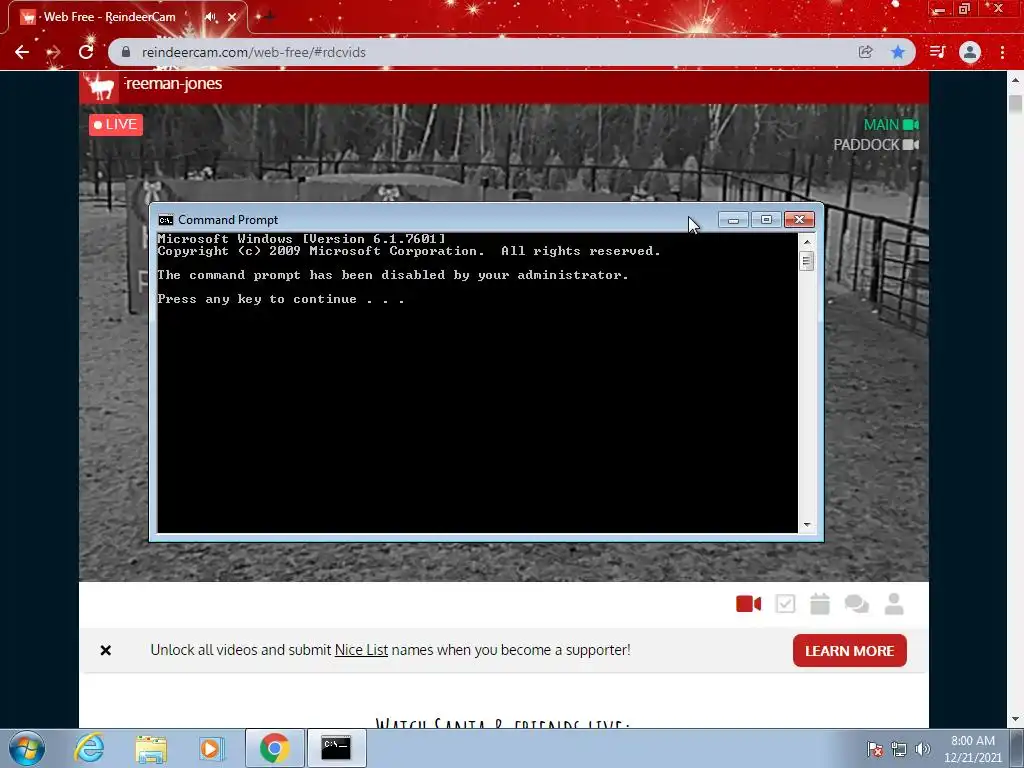Click the Command Prompt scrollbar up arrow

tap(807, 242)
